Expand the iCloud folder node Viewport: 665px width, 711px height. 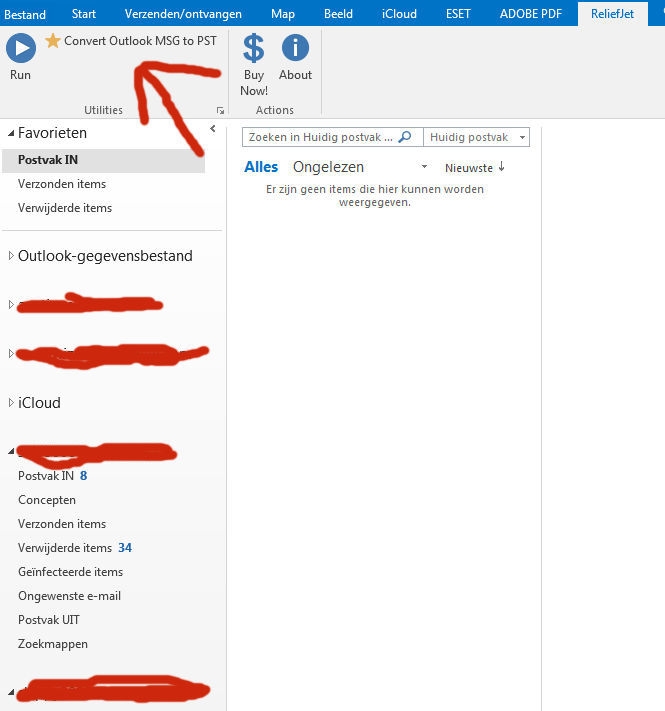pos(11,403)
